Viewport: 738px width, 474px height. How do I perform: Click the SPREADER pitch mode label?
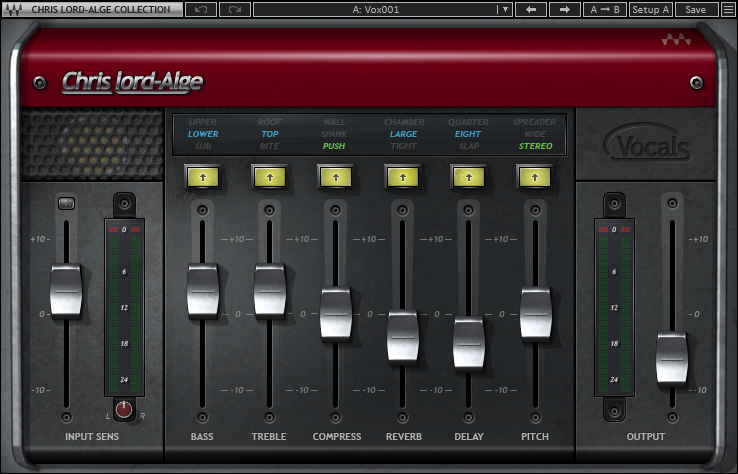pyautogui.click(x=535, y=122)
